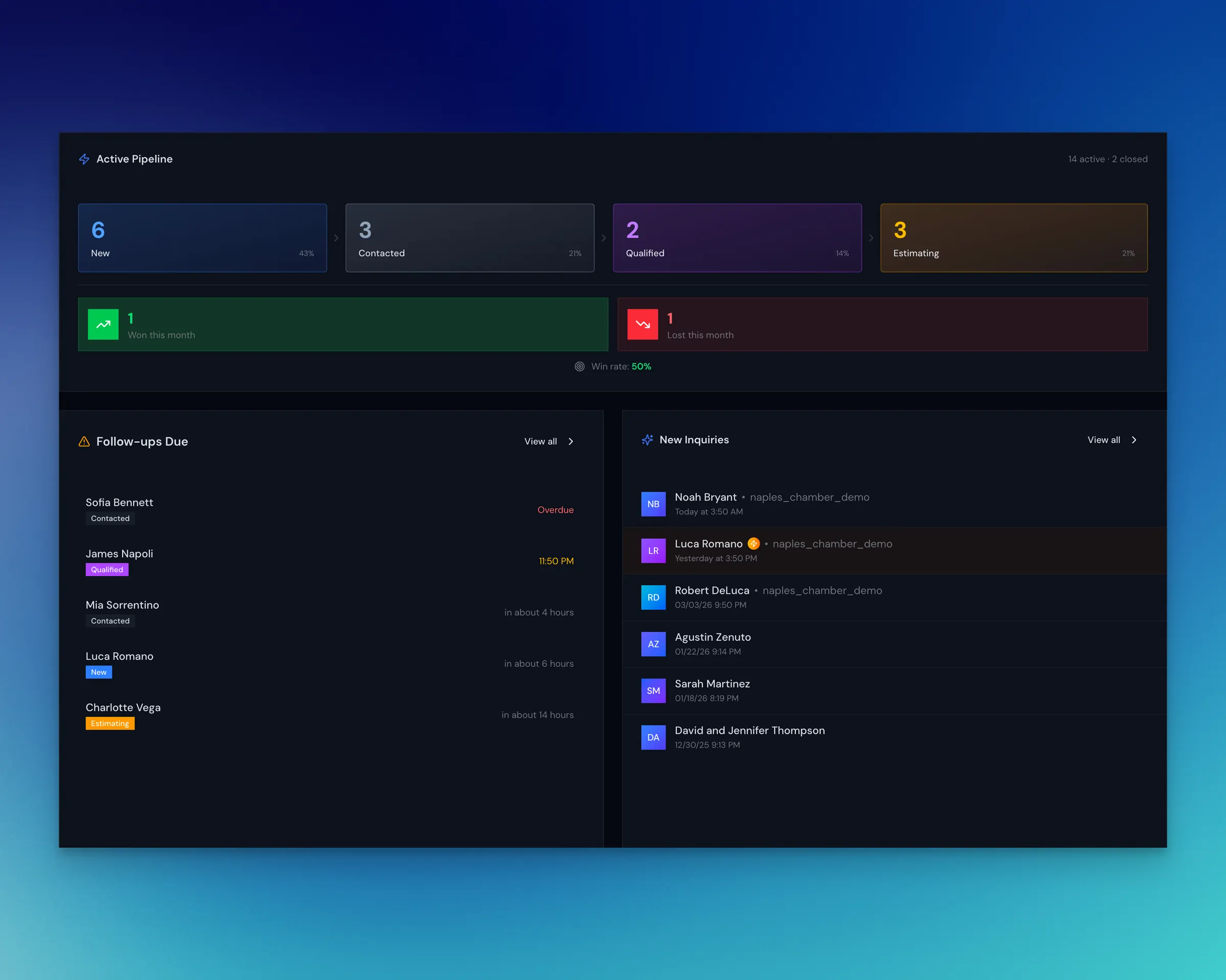The width and height of the screenshot is (1226, 980).
Task: Click the purple Qualified badge under James Napoli
Action: (106, 569)
